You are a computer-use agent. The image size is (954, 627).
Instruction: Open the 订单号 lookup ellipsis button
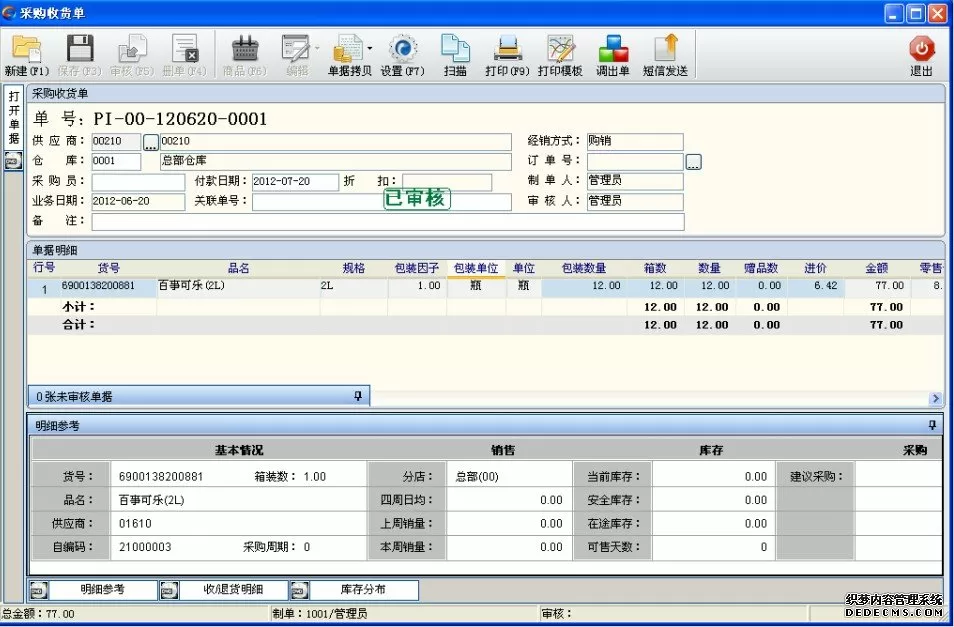[693, 162]
